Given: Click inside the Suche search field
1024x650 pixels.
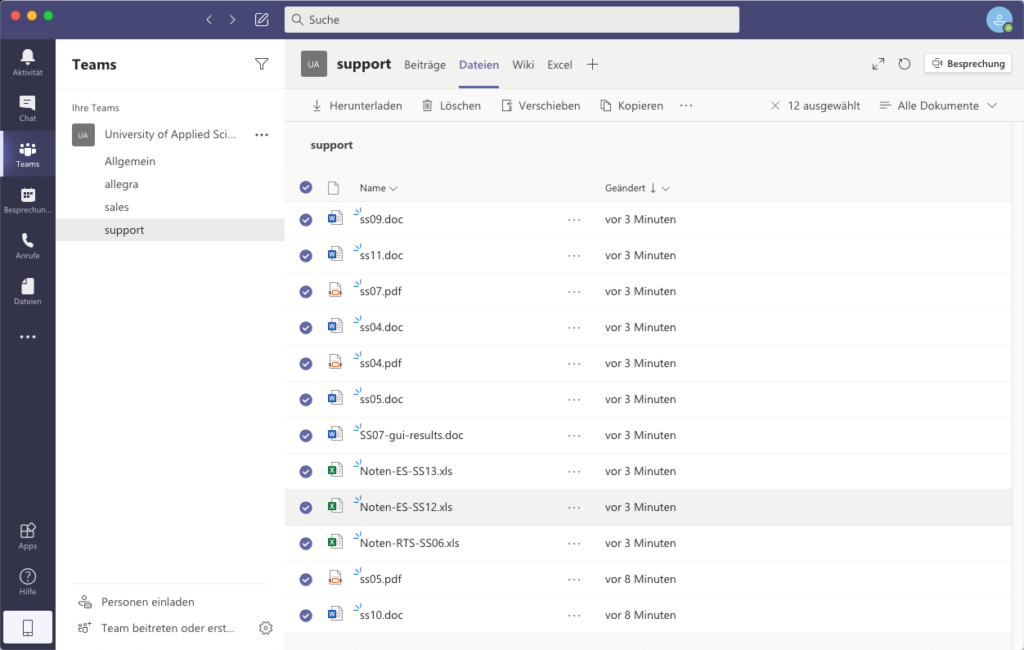Looking at the screenshot, I should pyautogui.click(x=512, y=19).
